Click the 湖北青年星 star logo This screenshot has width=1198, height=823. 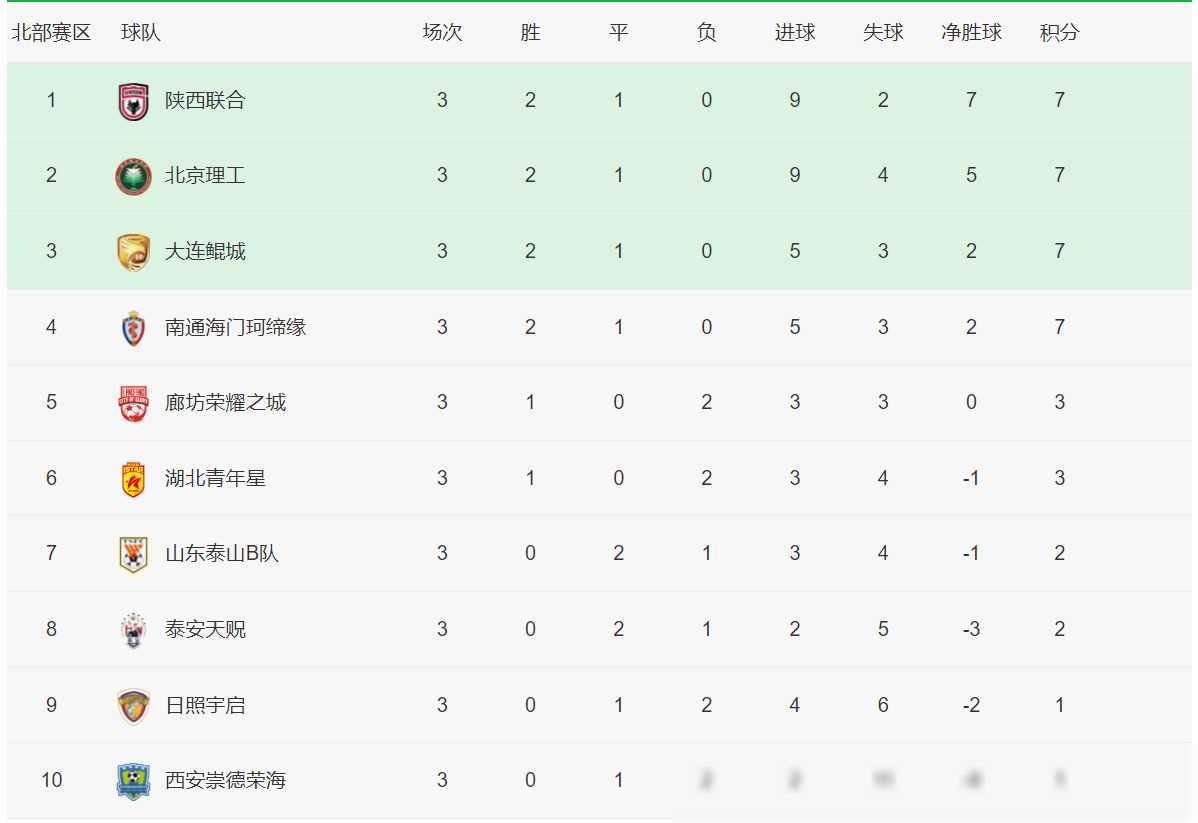point(133,479)
